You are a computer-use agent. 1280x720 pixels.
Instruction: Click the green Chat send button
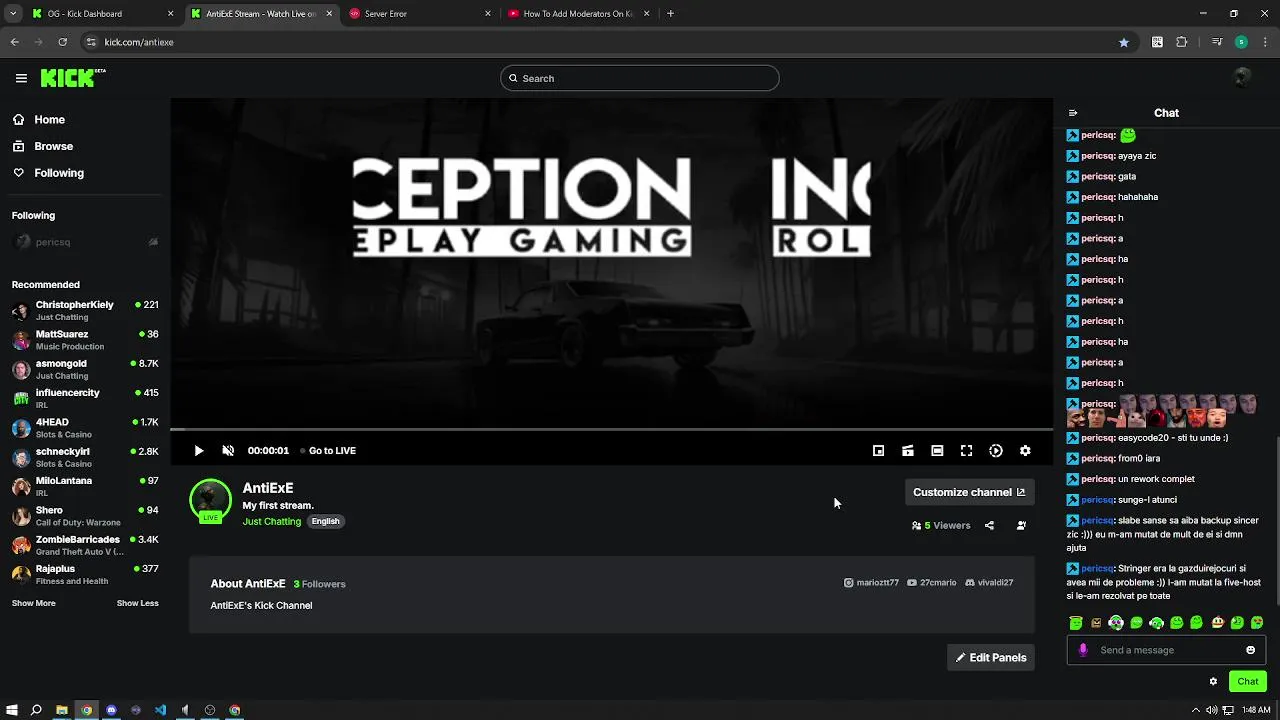[x=1248, y=682]
